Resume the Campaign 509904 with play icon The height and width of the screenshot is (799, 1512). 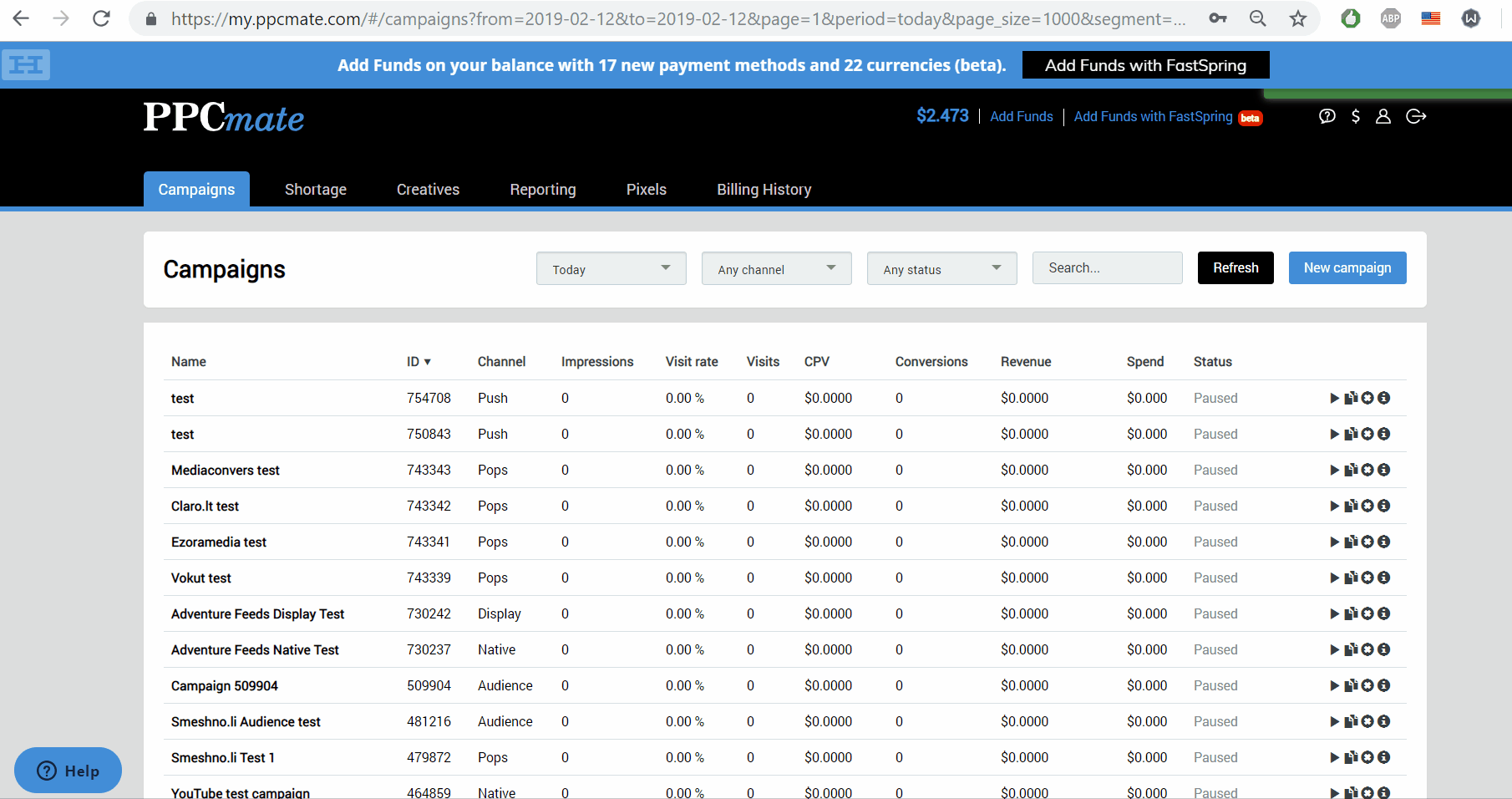(x=1334, y=685)
